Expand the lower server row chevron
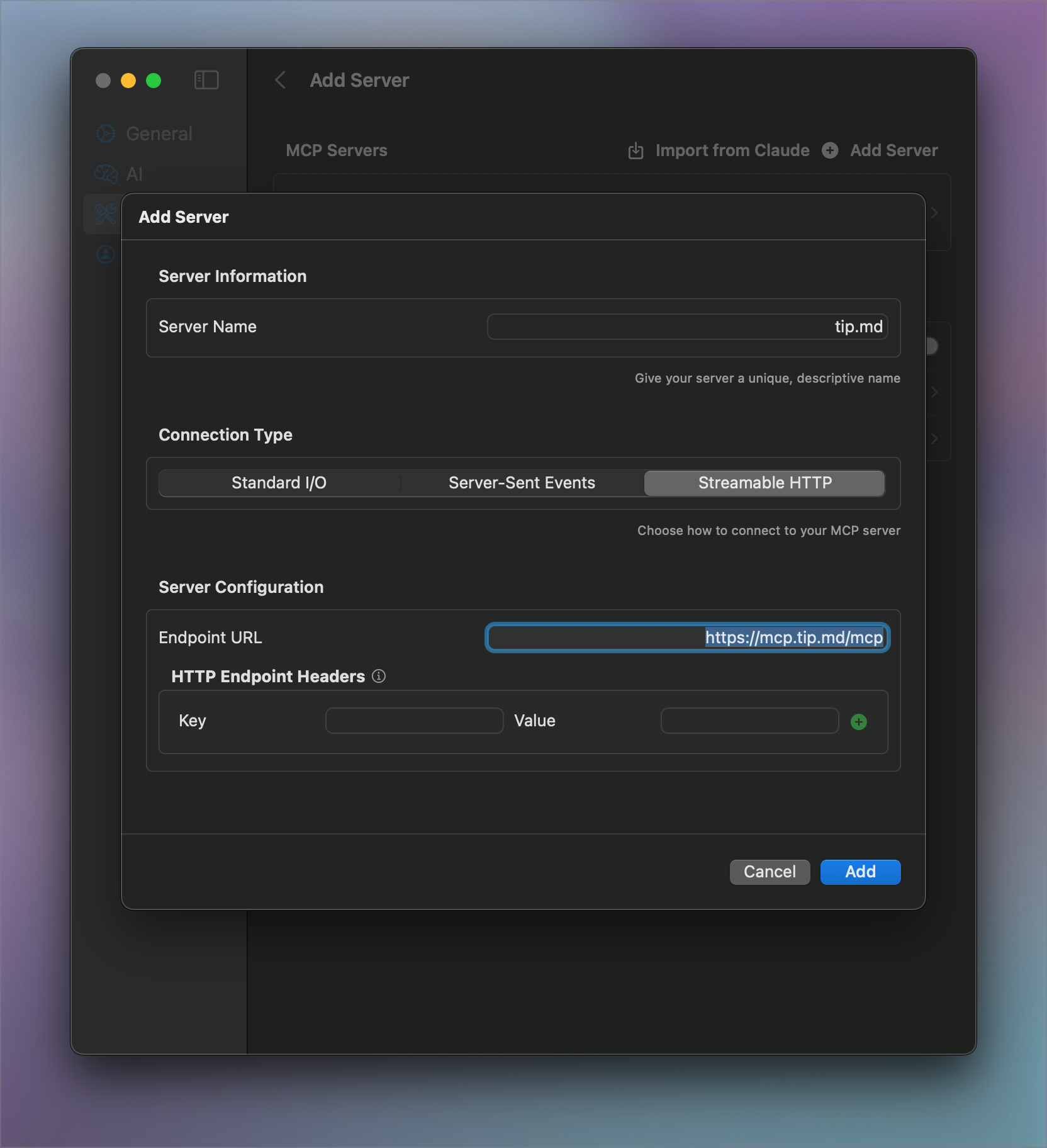Viewport: 1047px width, 1148px height. [x=935, y=439]
